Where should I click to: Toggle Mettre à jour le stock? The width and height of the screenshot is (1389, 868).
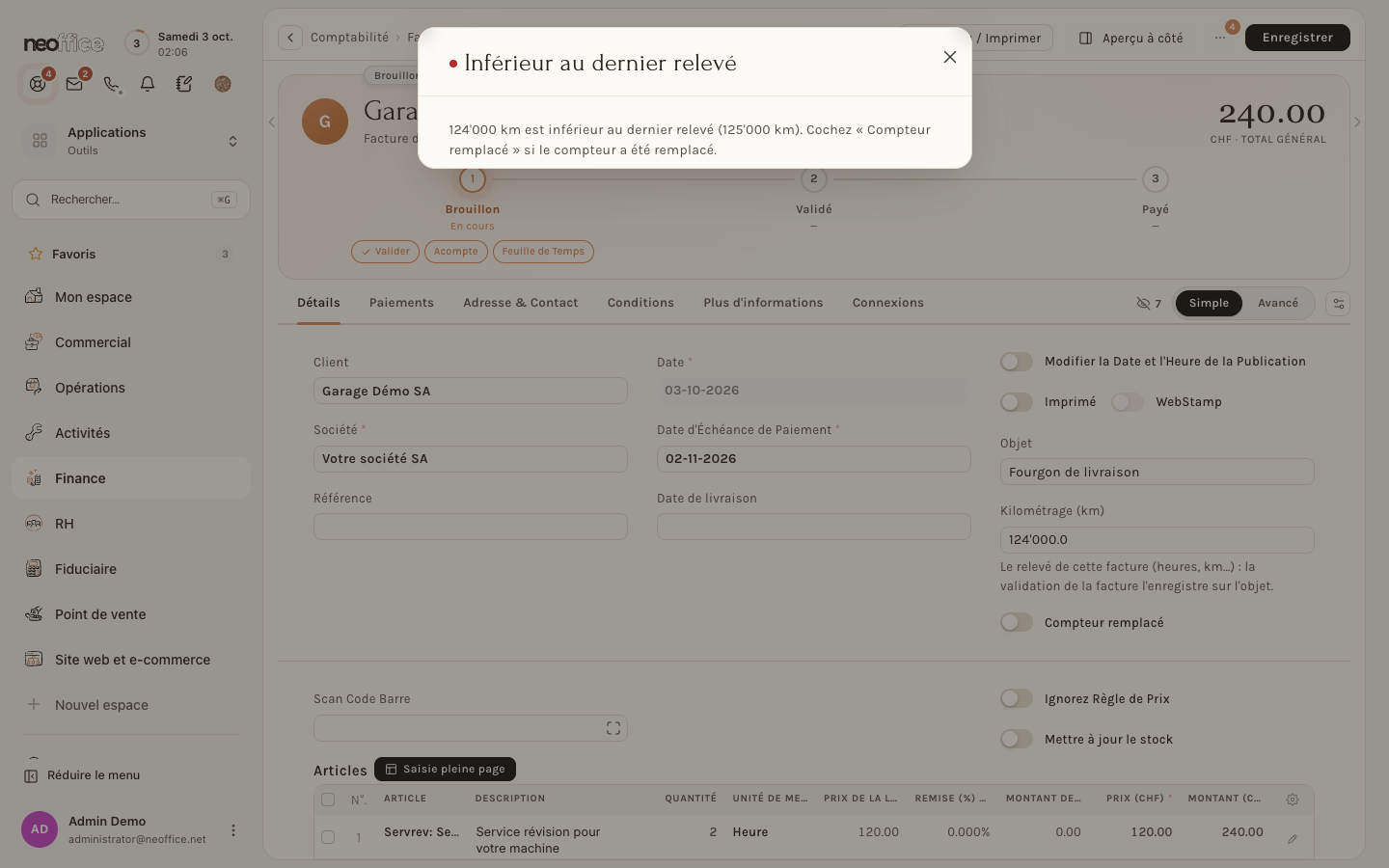tap(1017, 740)
